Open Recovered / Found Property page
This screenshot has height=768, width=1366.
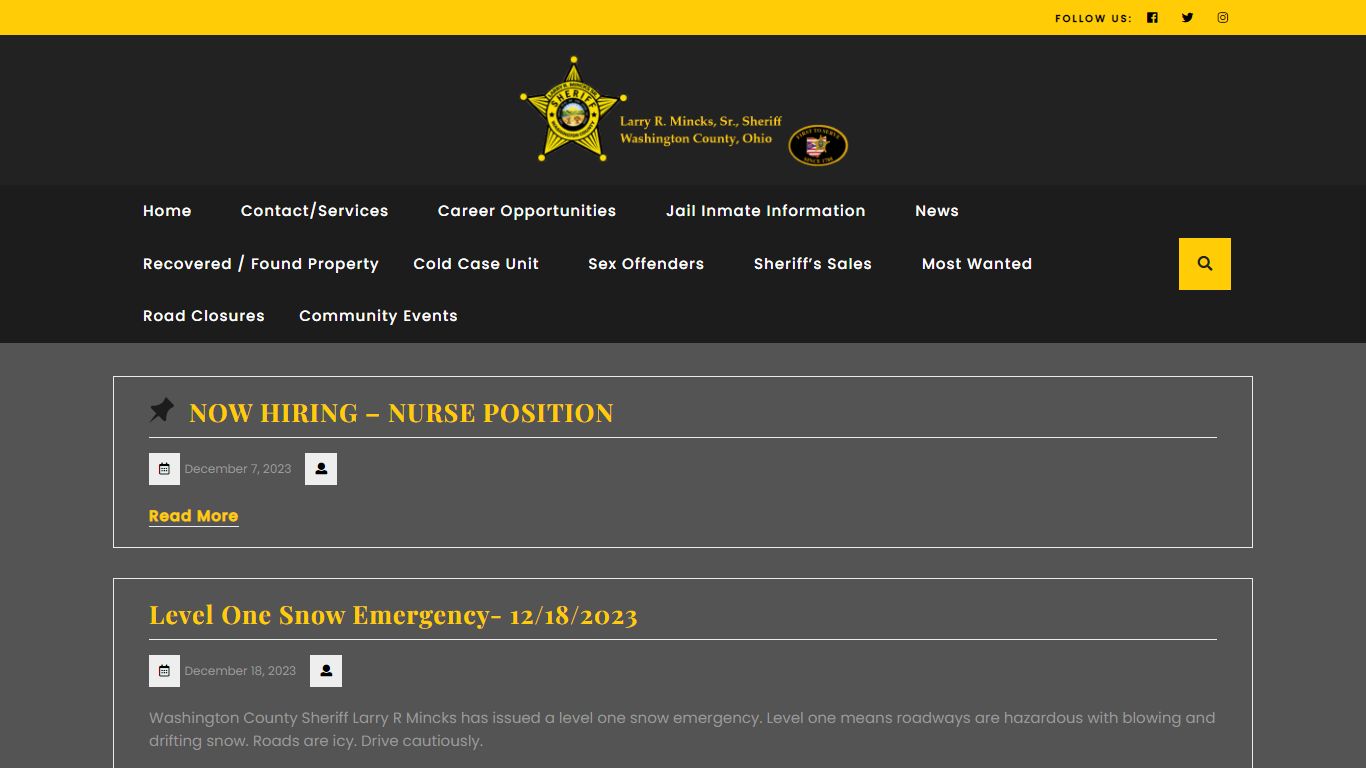(261, 264)
